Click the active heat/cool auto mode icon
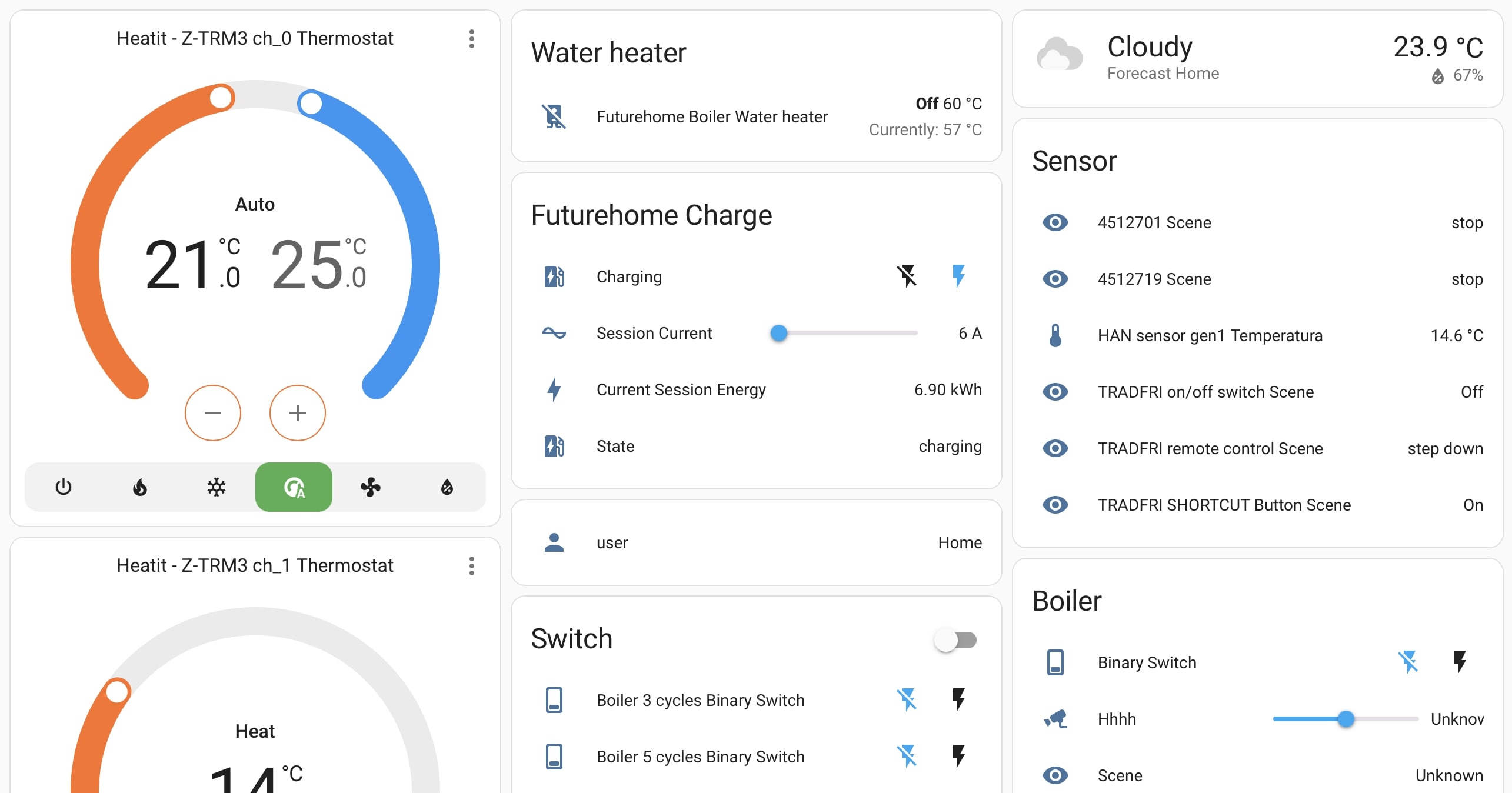The image size is (1512, 793). [294, 487]
